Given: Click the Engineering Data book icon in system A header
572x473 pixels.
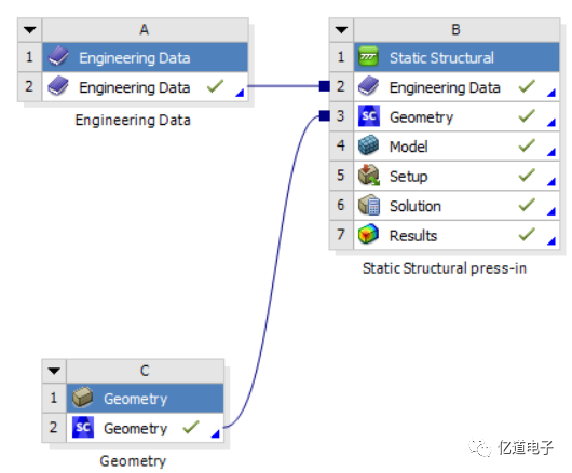Looking at the screenshot, I should (x=58, y=57).
